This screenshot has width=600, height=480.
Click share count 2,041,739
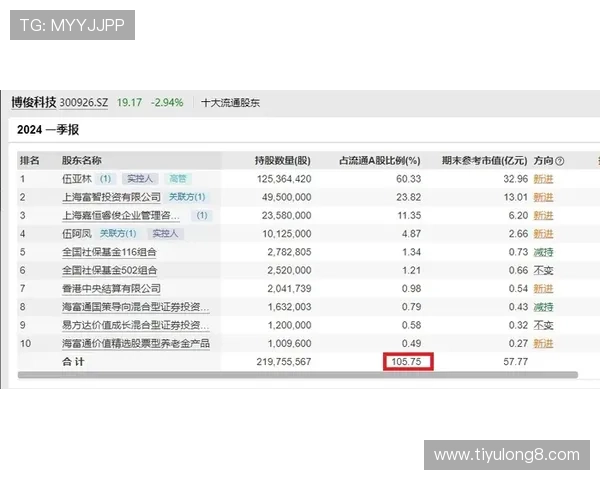(x=289, y=289)
